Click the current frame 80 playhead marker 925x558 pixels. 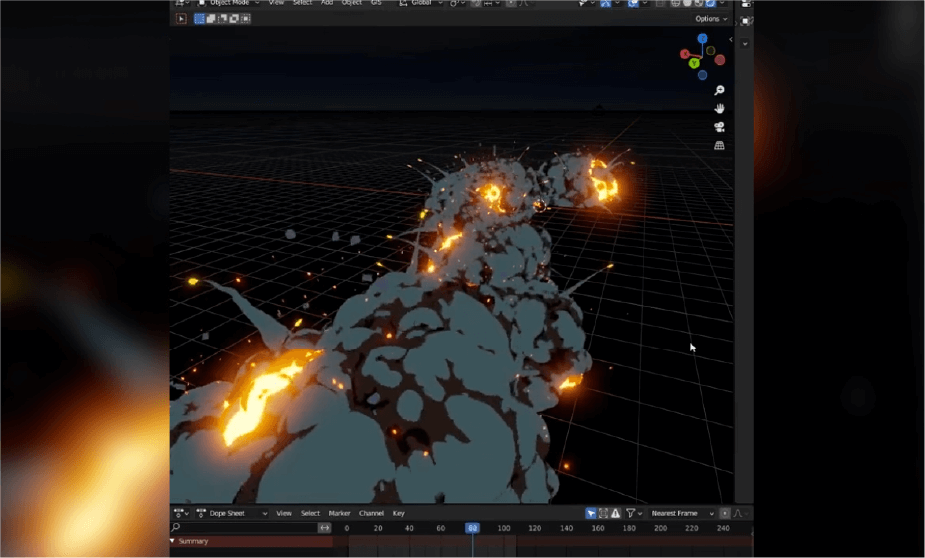472,528
